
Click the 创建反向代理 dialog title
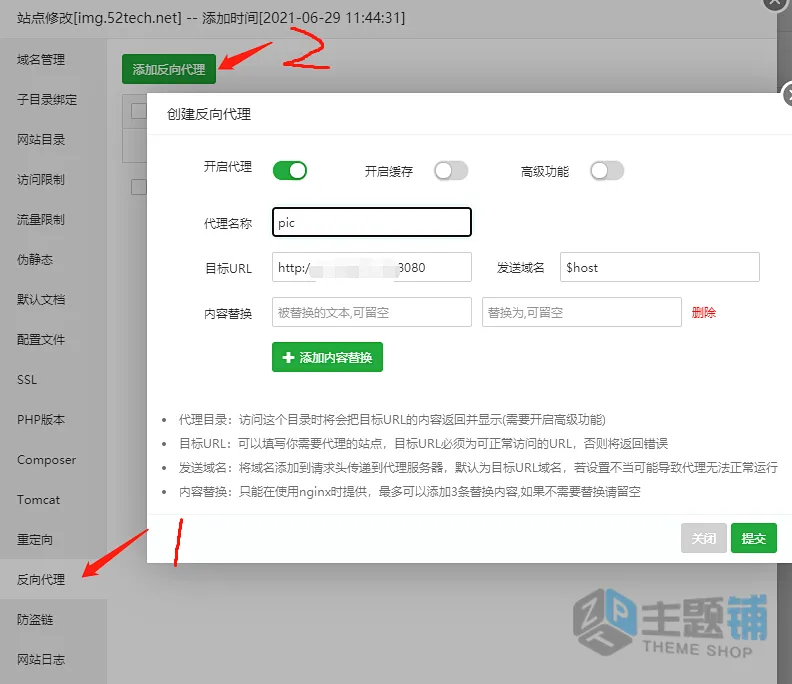click(209, 114)
